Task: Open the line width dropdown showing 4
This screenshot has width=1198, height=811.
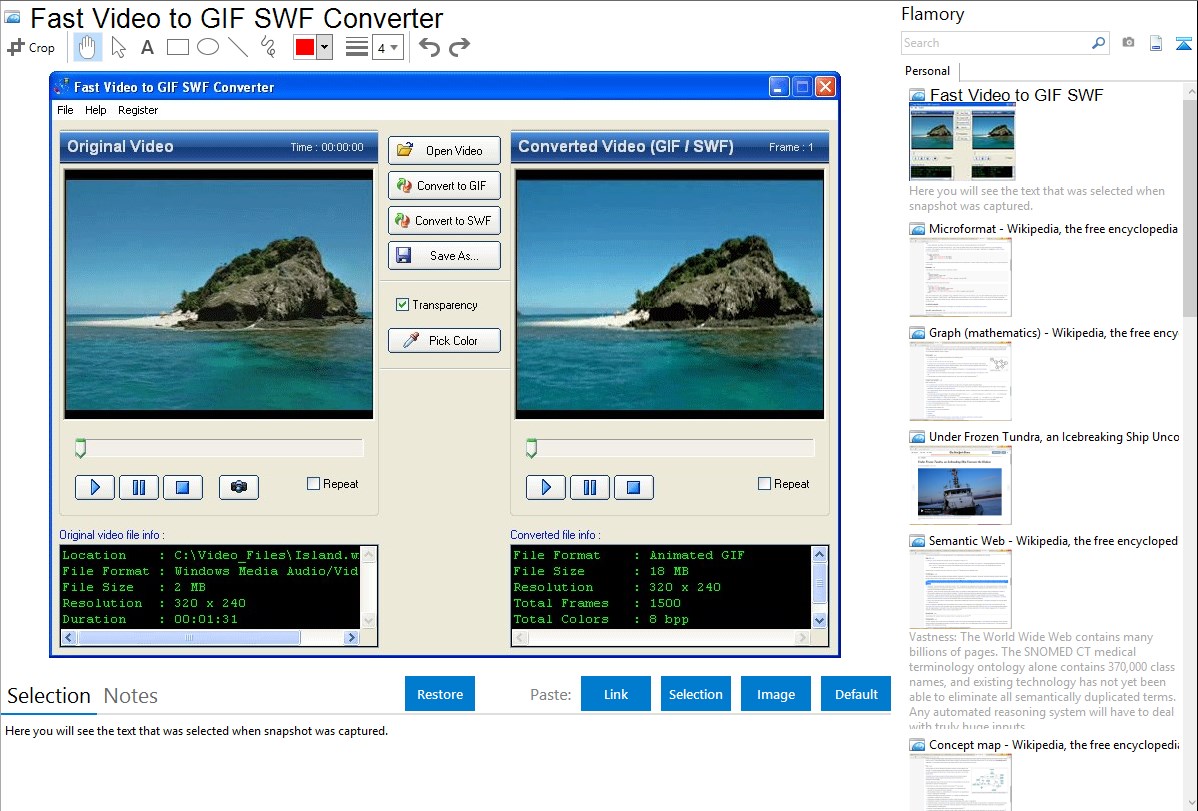Action: click(x=388, y=48)
